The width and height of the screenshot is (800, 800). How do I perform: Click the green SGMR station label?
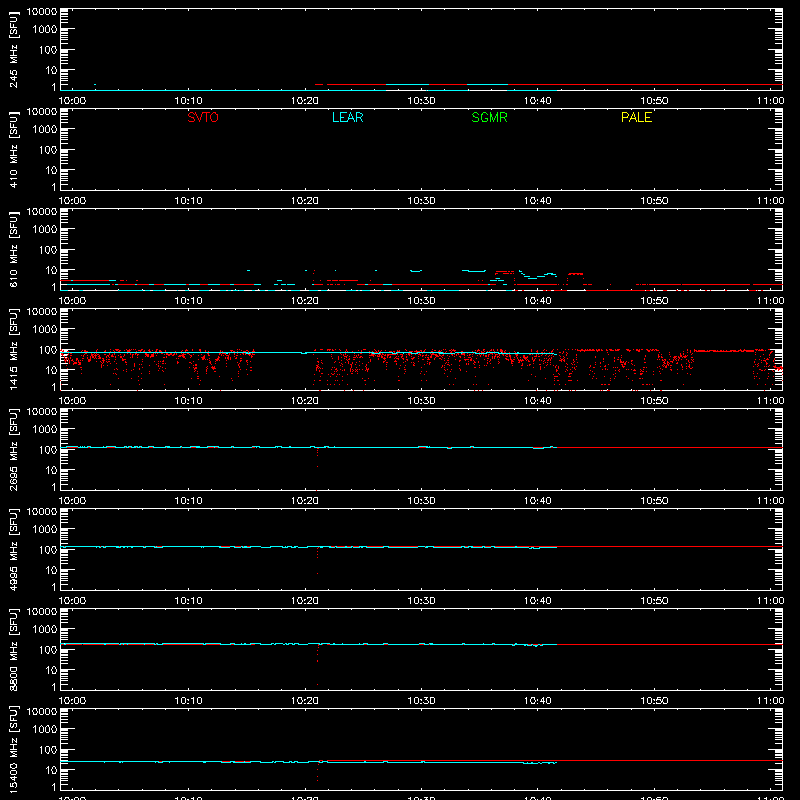click(489, 117)
